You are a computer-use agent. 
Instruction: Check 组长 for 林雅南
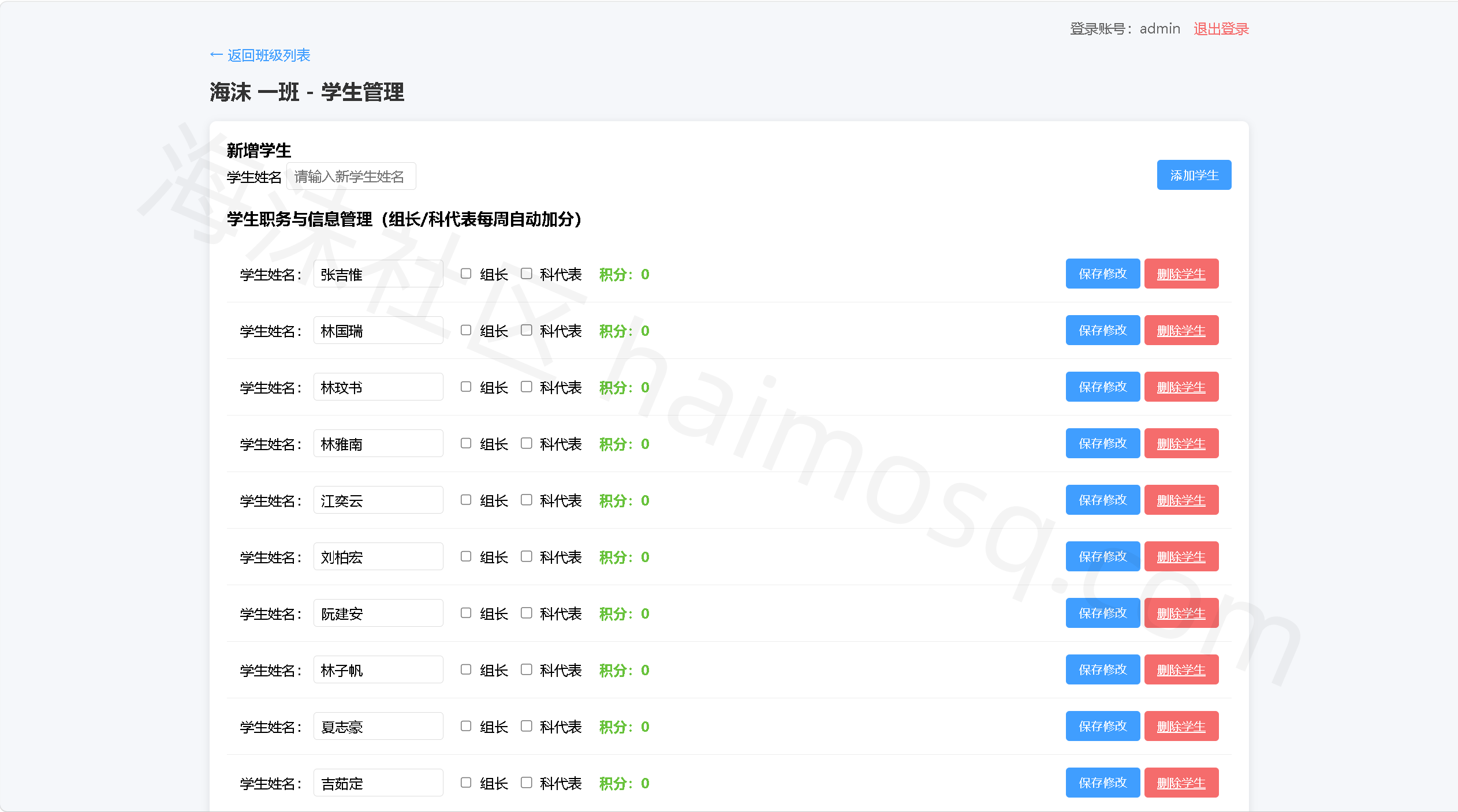[x=466, y=443]
